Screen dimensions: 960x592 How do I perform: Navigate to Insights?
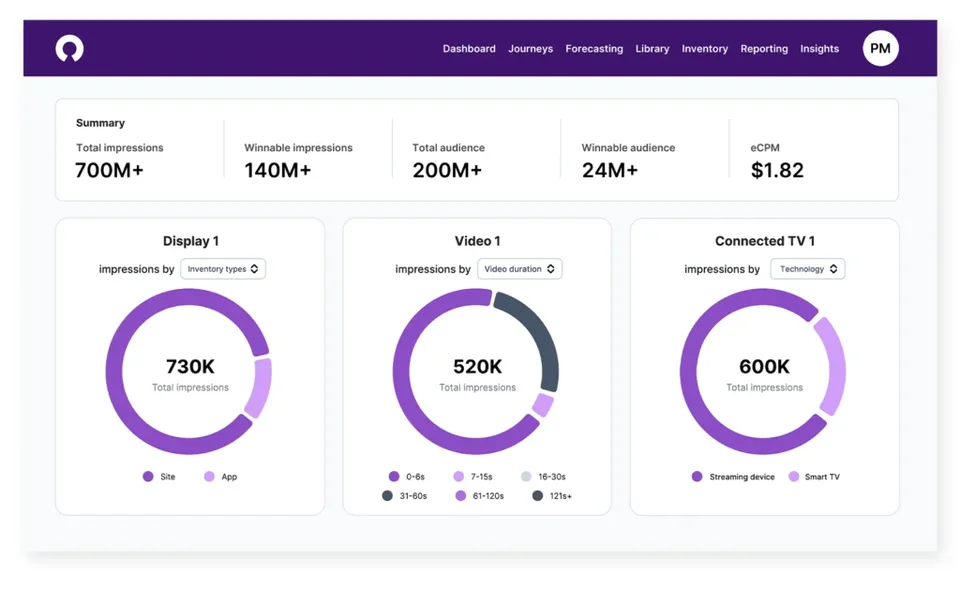coord(819,48)
